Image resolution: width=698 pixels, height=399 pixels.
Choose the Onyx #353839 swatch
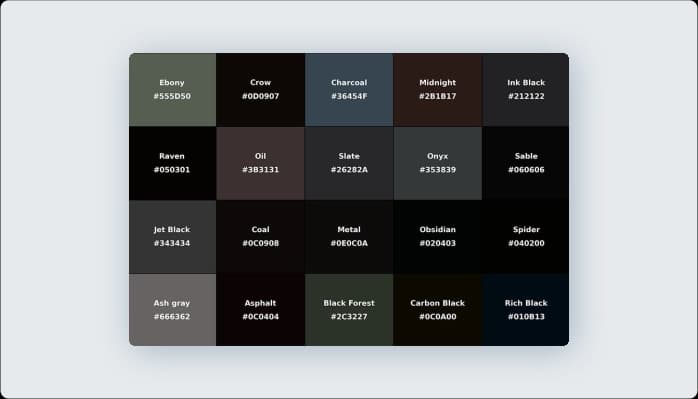point(438,163)
